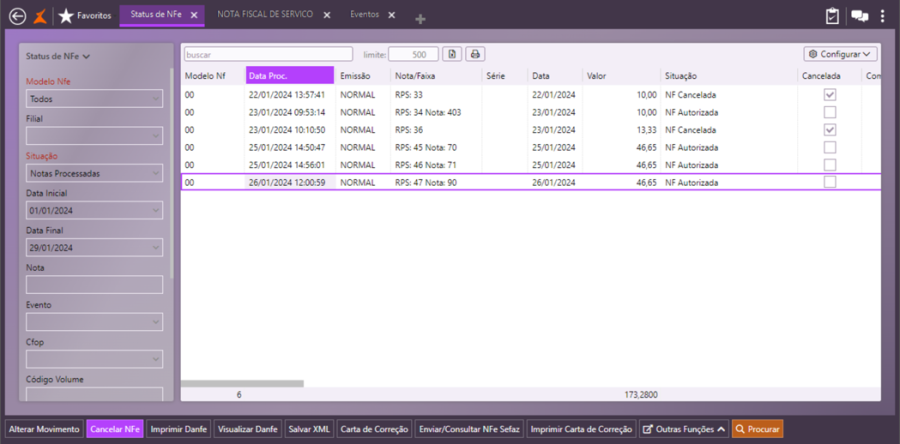This screenshot has height=444, width=900.
Task: Open the Configurar dropdown
Action: (x=840, y=54)
